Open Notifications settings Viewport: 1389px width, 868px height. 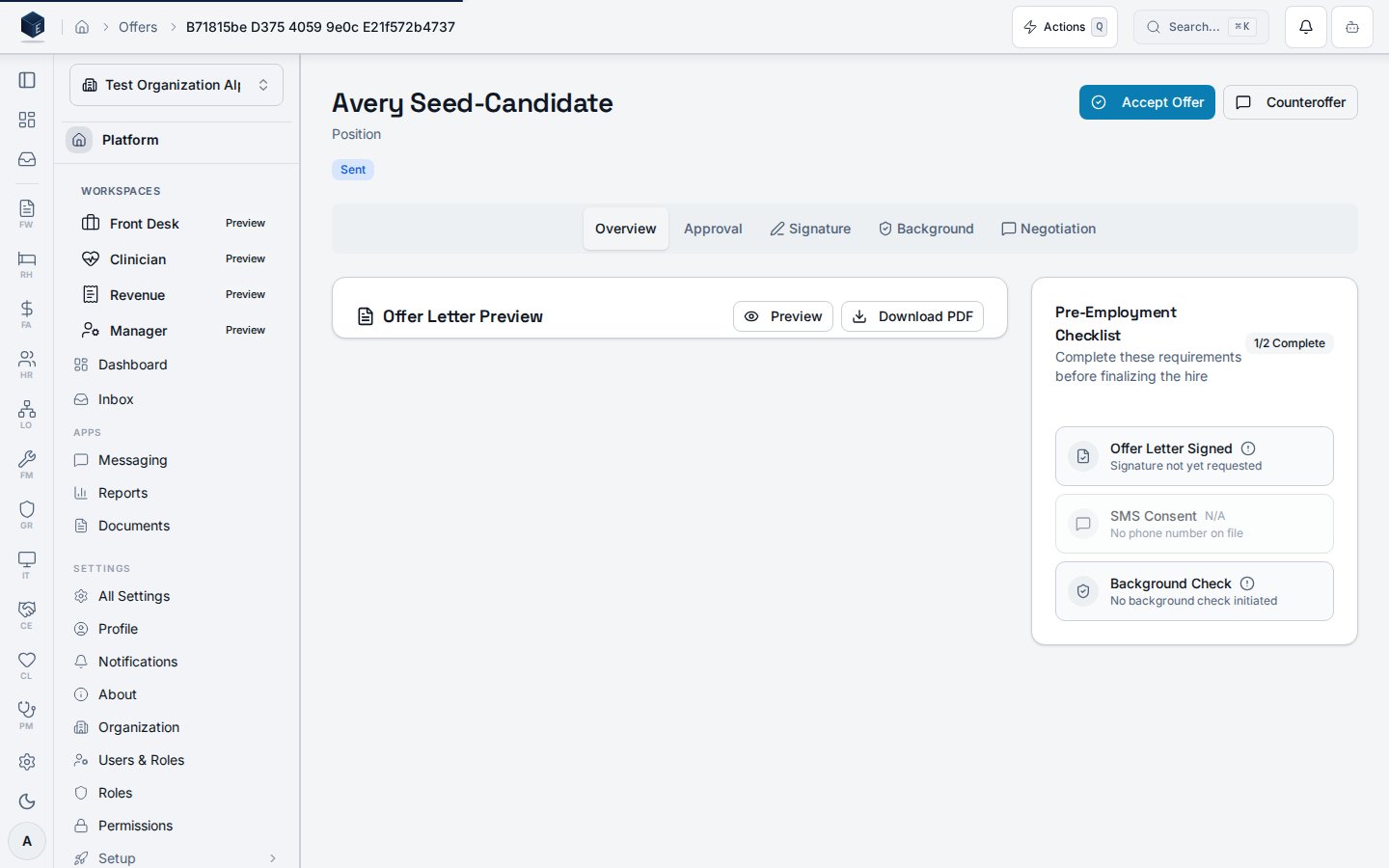(x=175, y=662)
